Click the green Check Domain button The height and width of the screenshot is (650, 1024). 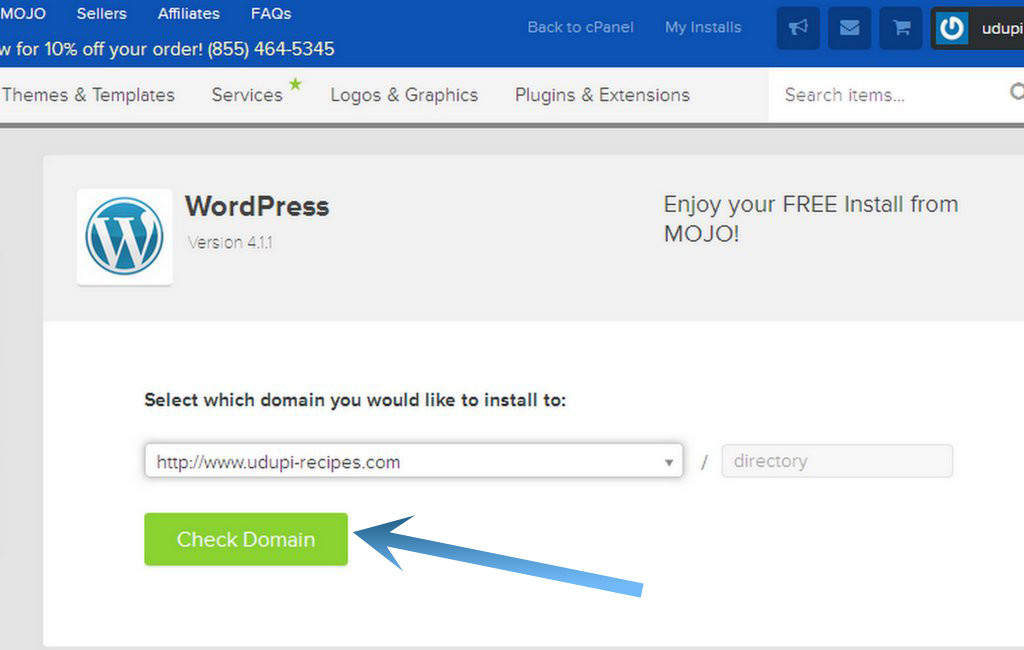coord(246,539)
